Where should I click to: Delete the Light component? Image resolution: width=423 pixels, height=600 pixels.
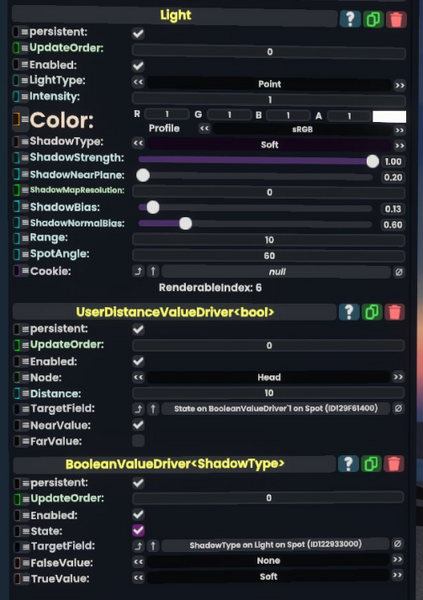tap(396, 19)
